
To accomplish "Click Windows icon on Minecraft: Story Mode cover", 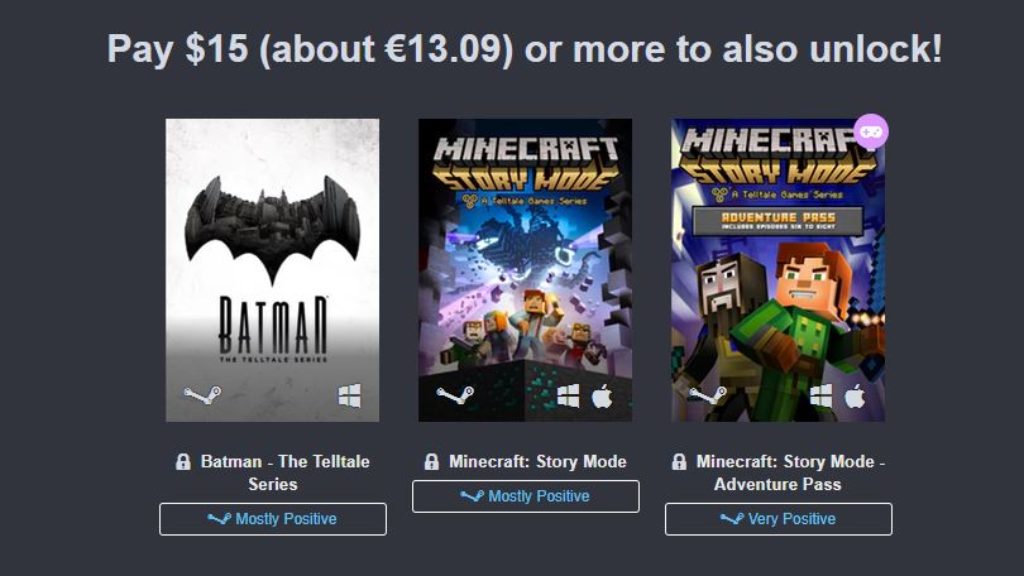I will (568, 396).
